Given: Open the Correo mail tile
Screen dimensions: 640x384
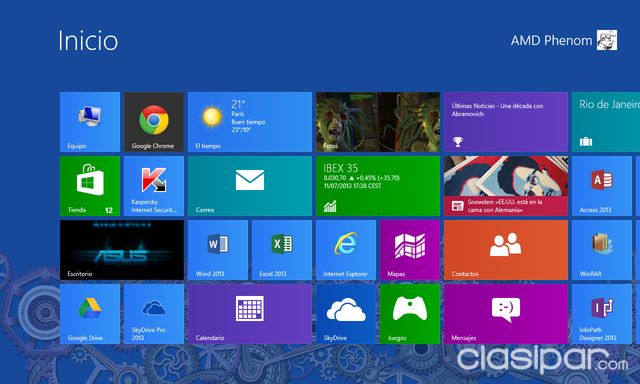Looking at the screenshot, I should pos(250,186).
